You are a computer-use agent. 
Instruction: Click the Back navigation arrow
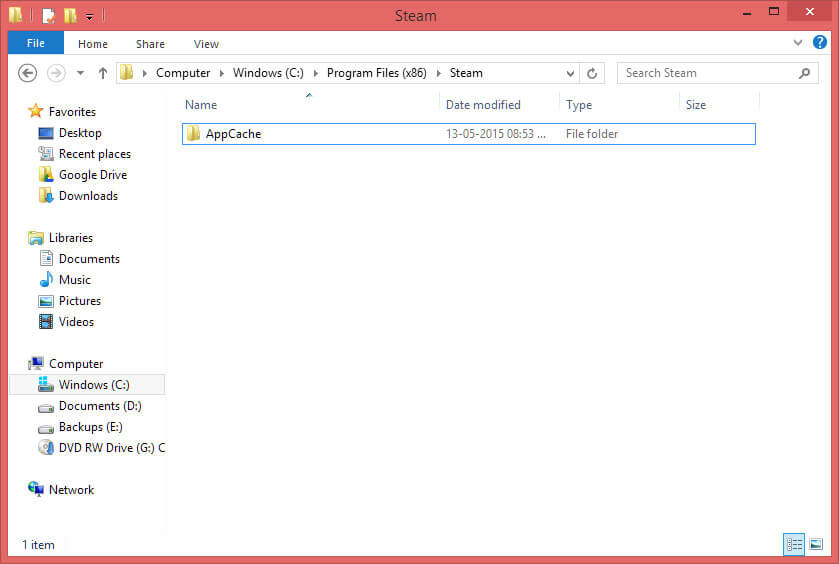click(x=27, y=73)
